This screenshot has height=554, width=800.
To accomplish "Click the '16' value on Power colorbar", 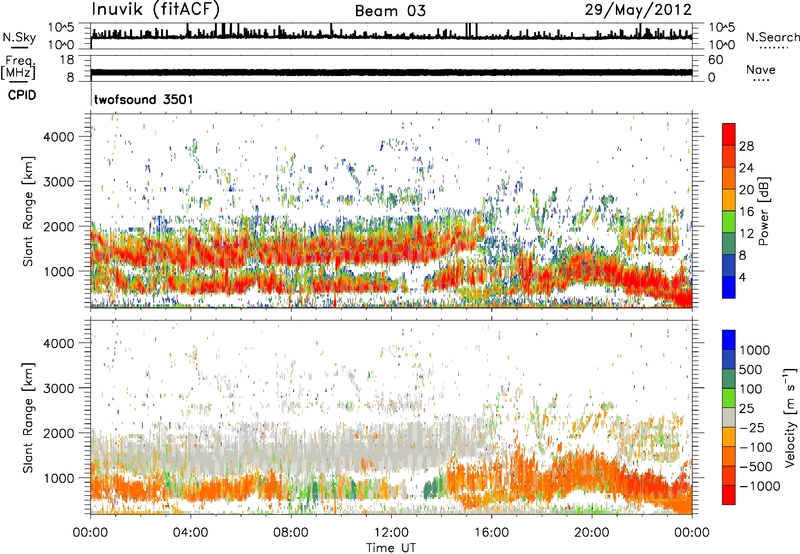I will tap(746, 212).
